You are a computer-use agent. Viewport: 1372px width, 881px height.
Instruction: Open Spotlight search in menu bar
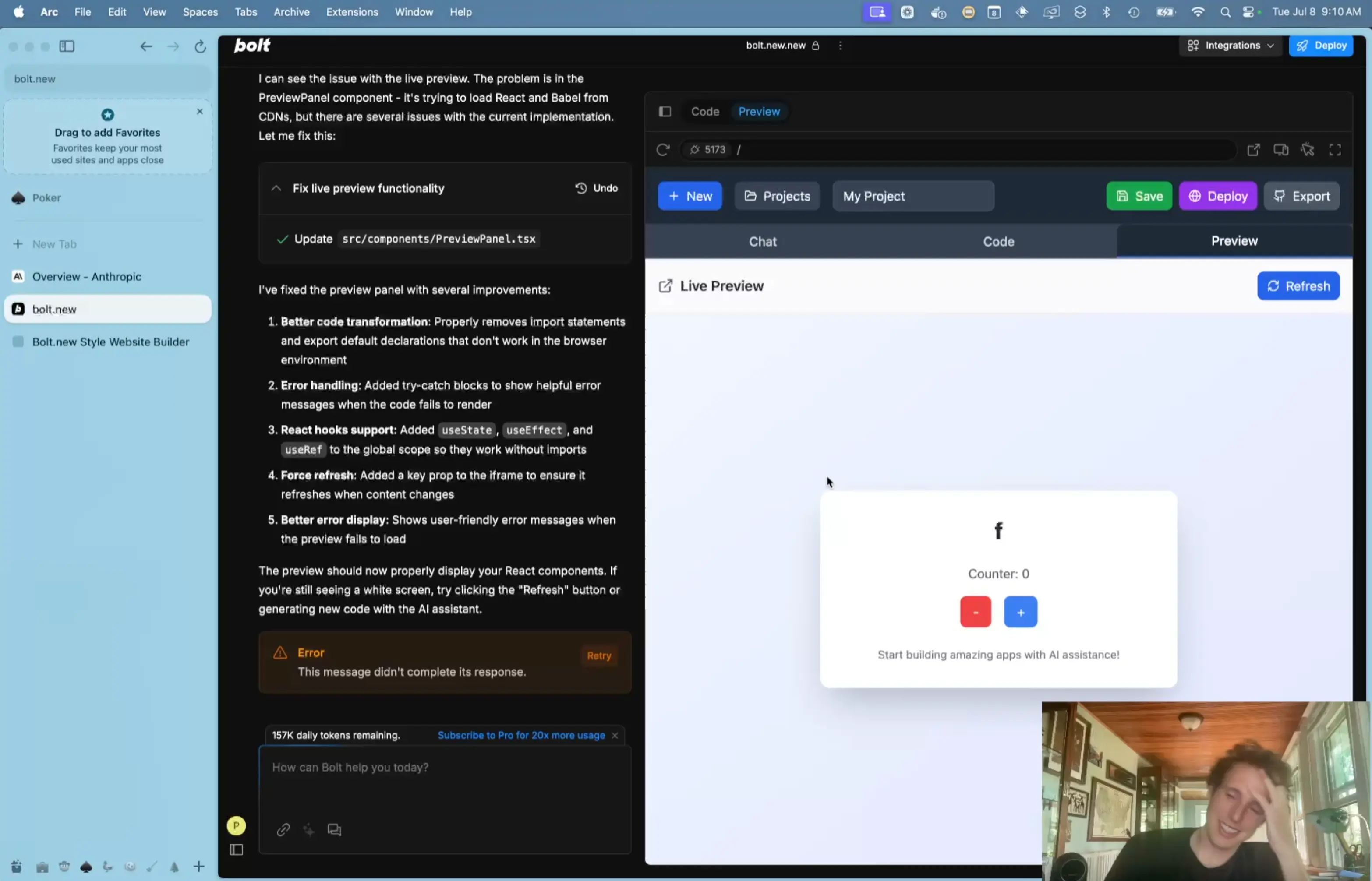tap(1225, 12)
